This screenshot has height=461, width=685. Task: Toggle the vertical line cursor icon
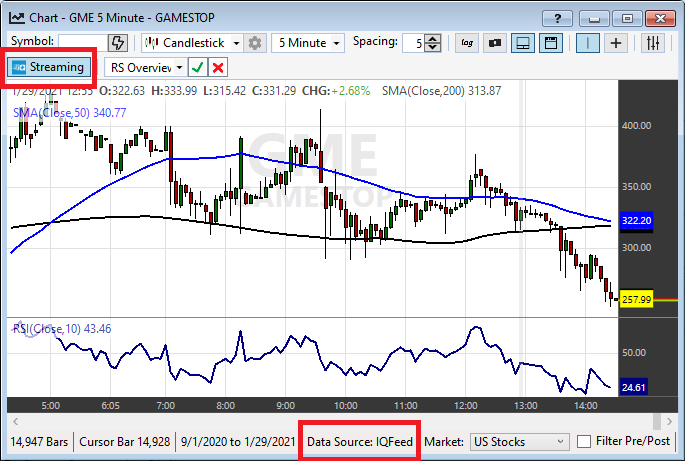point(588,43)
